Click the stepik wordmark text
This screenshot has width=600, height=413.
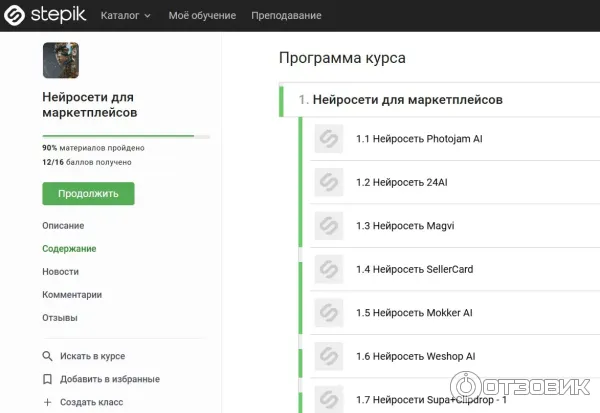(58, 15)
